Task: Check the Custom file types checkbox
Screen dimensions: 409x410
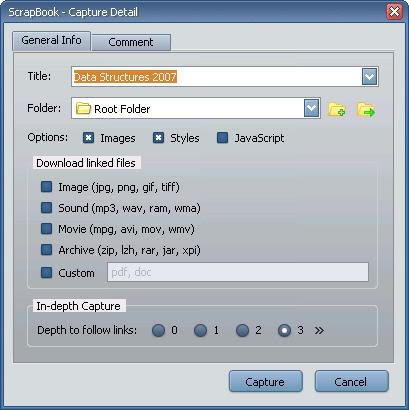Action: click(46, 272)
